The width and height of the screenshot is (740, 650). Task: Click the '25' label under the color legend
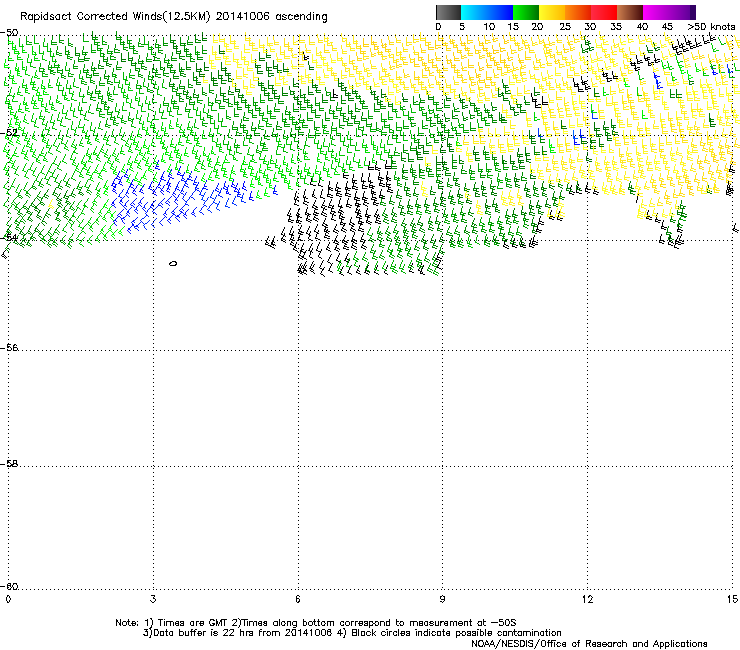pos(564,27)
